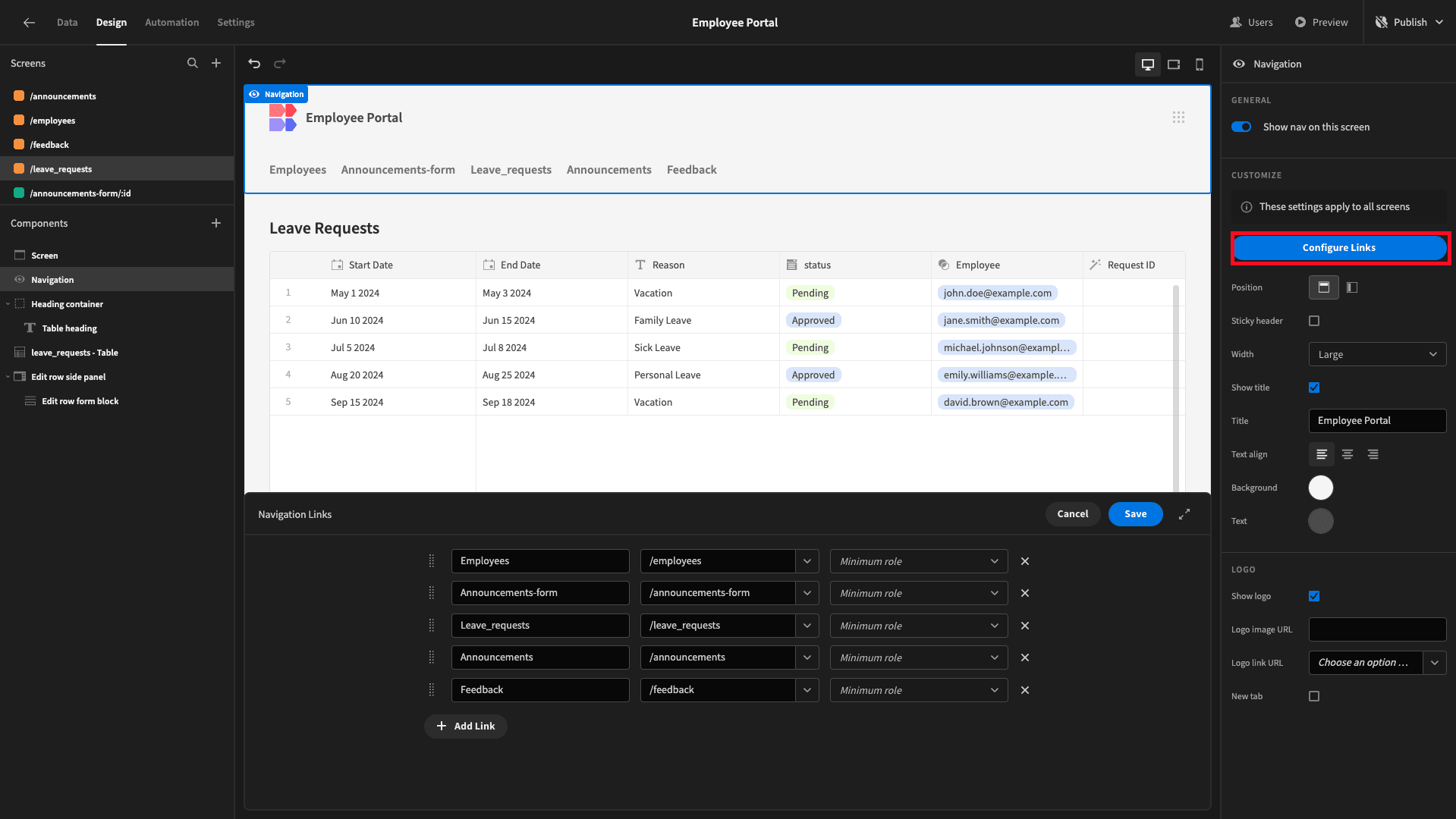1456x819 pixels.
Task: Open Minimum role dropdown for Leave_requests link
Action: tap(919, 626)
